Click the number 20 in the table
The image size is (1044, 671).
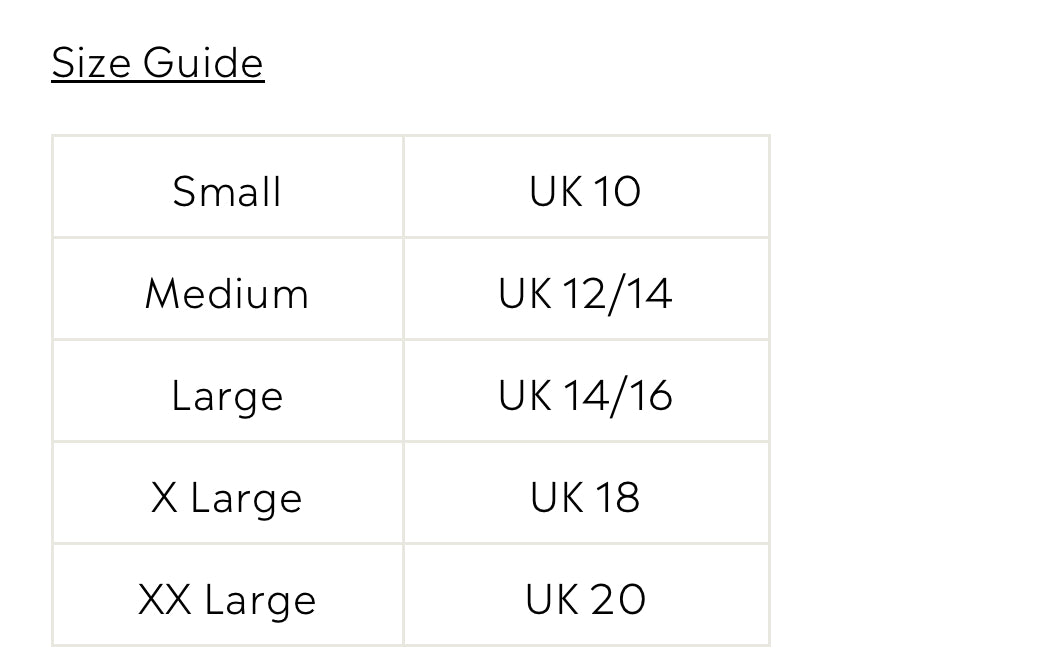pos(618,599)
